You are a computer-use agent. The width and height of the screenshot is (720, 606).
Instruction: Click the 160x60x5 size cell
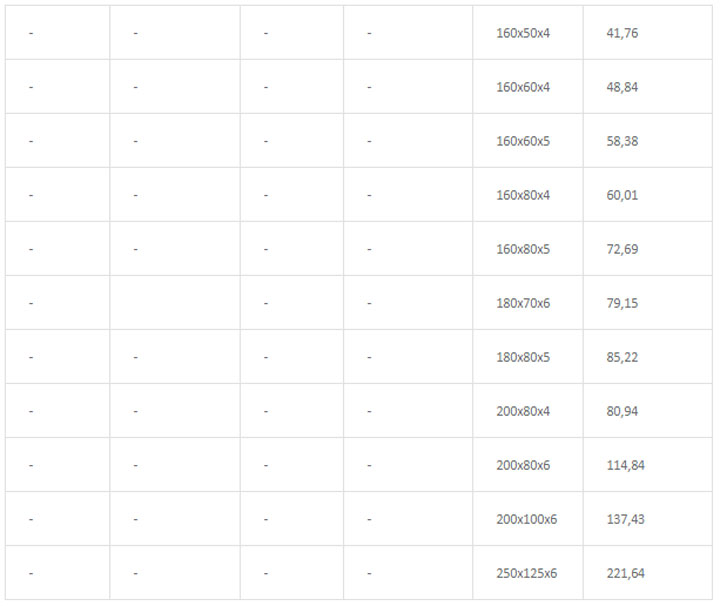(x=523, y=141)
